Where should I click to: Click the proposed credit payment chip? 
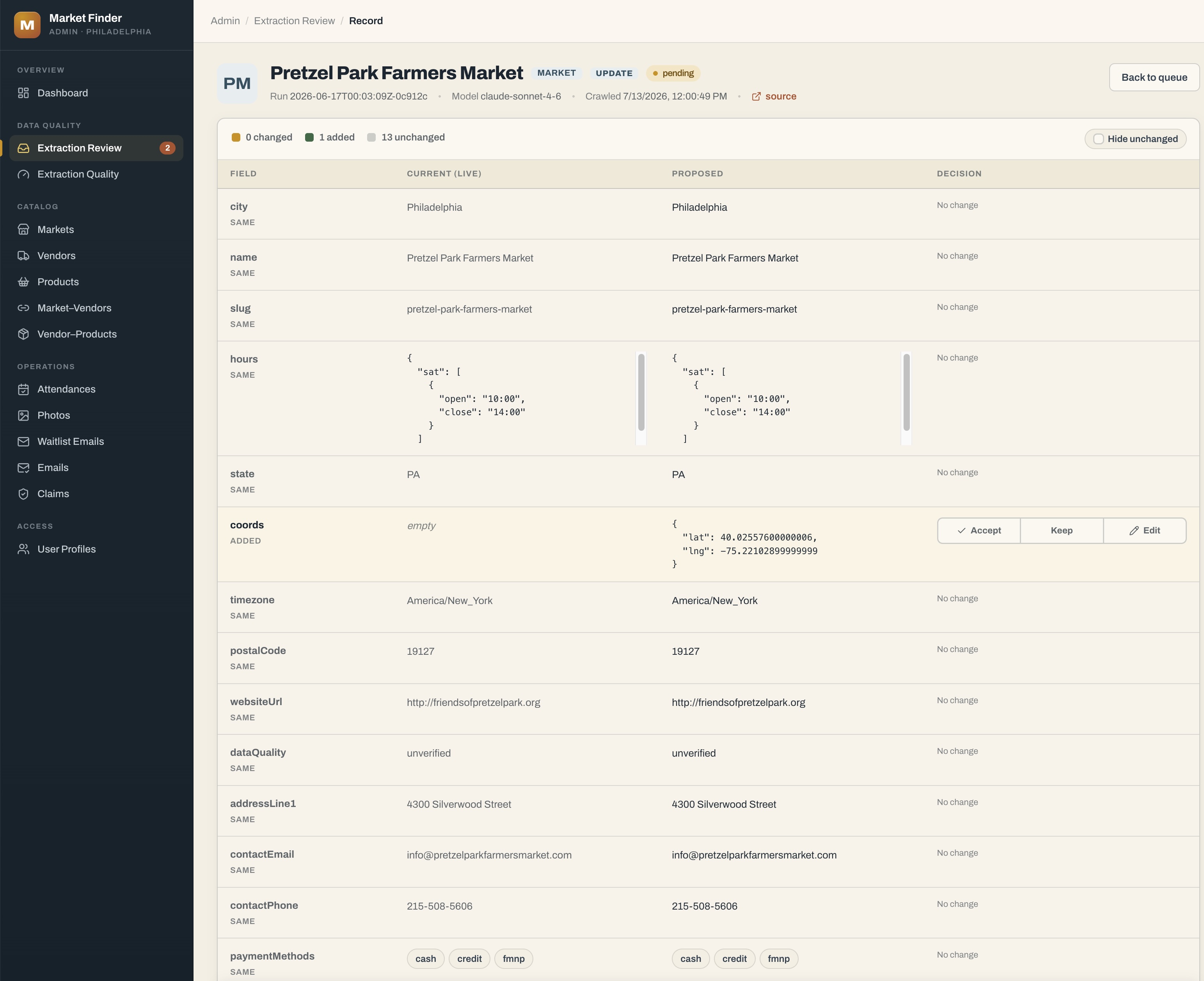click(735, 959)
